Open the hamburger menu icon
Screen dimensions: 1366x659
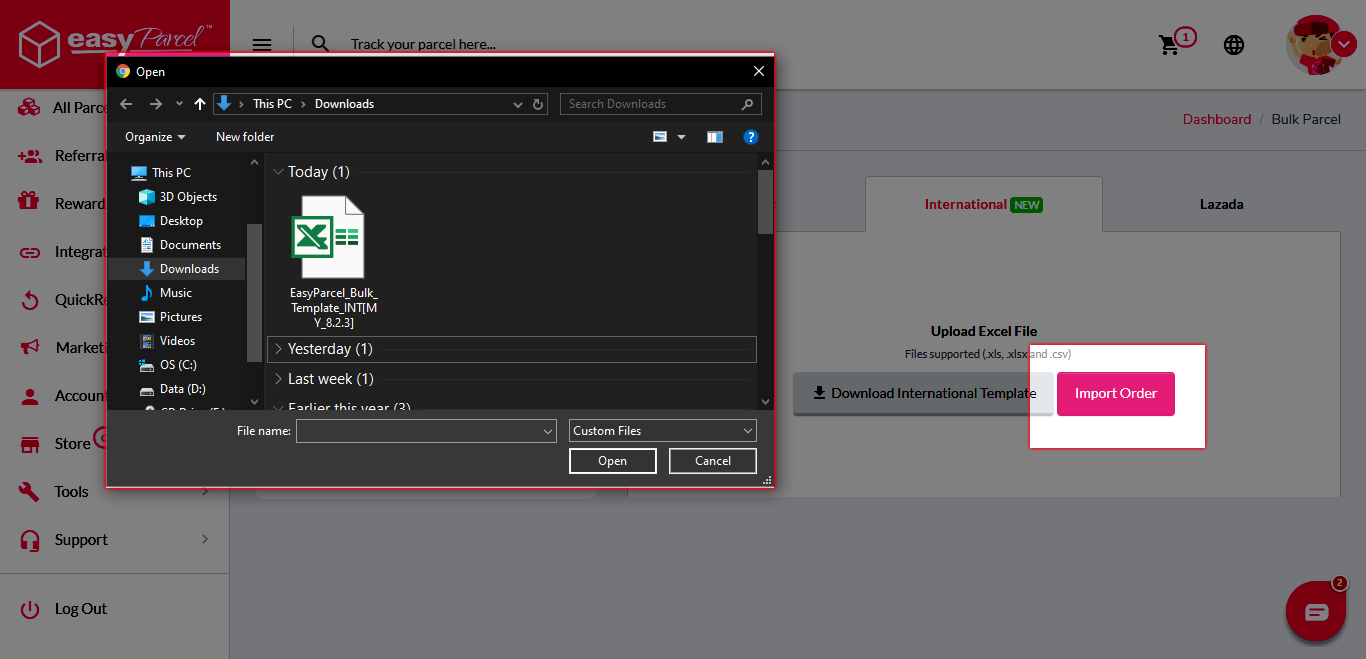point(262,44)
